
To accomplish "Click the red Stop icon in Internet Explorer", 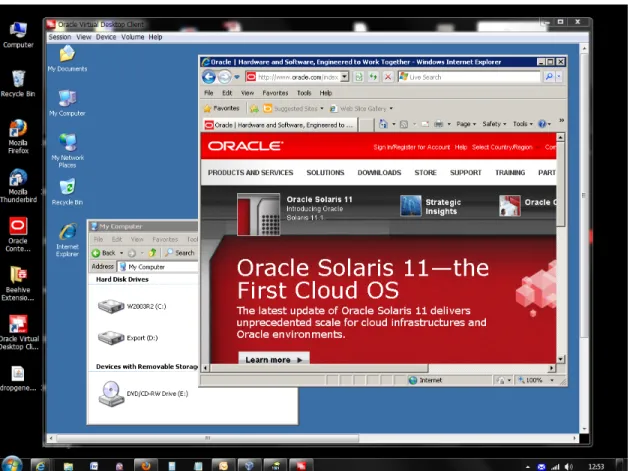I will [x=388, y=77].
